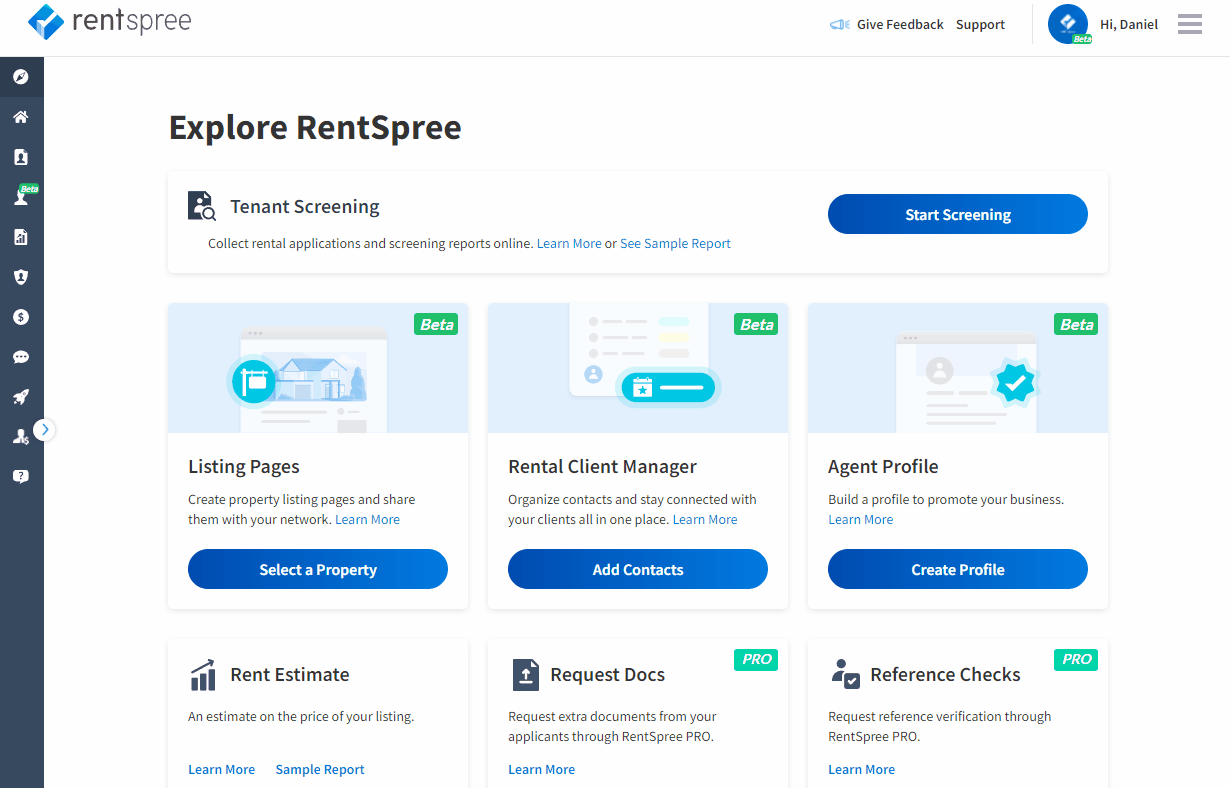Click the Listing Pages illustration

(x=318, y=368)
